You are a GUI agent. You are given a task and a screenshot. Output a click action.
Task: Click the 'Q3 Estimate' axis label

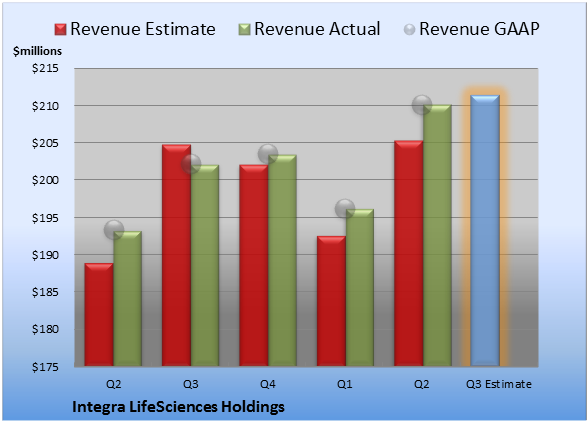(499, 384)
